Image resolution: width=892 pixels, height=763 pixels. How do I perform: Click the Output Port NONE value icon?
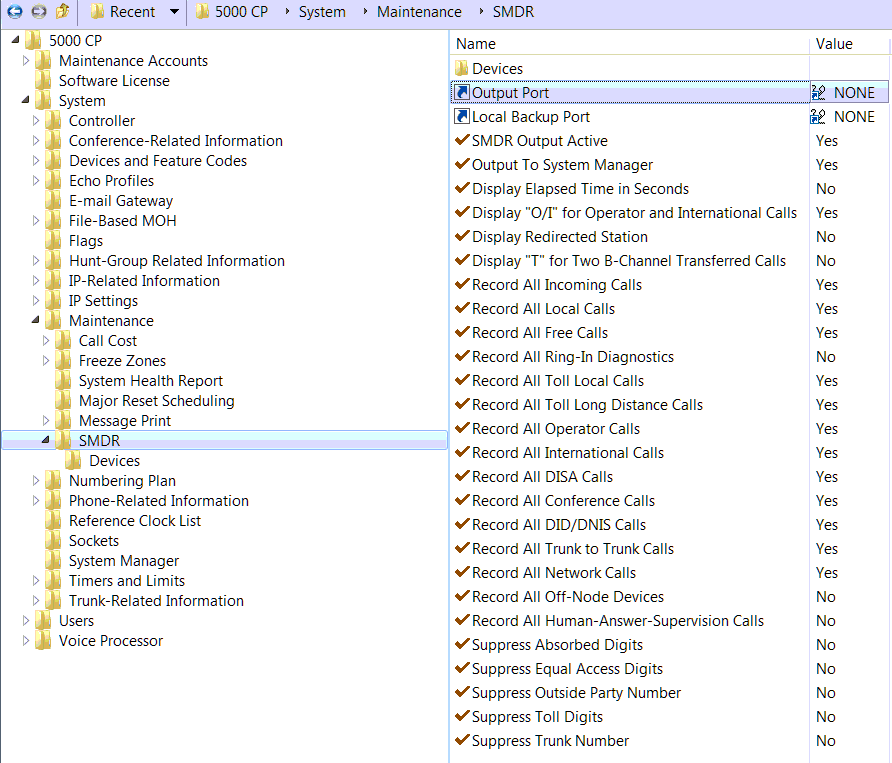point(818,92)
